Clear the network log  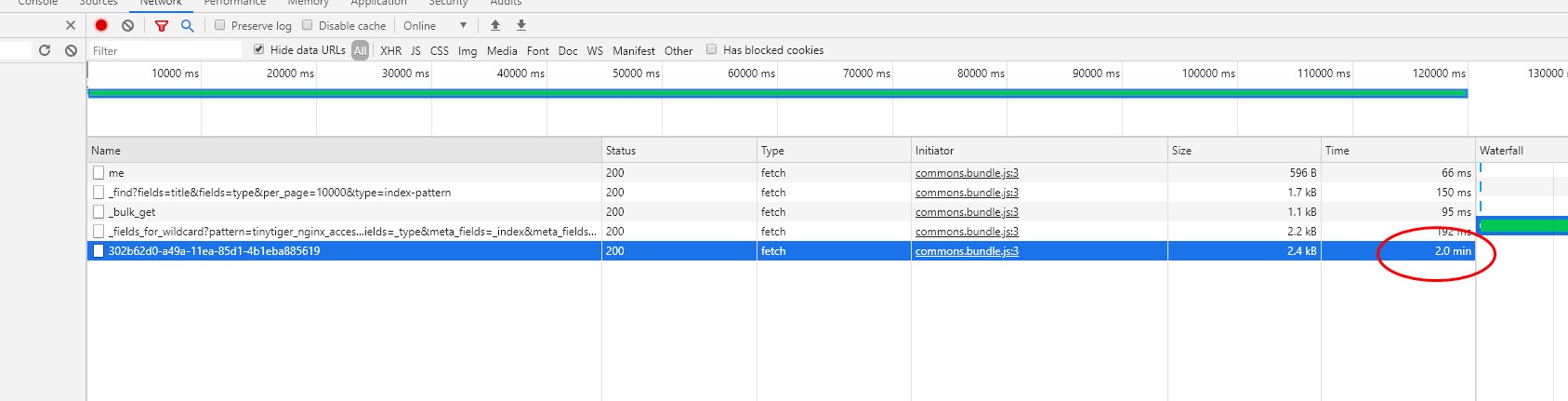coord(128,25)
